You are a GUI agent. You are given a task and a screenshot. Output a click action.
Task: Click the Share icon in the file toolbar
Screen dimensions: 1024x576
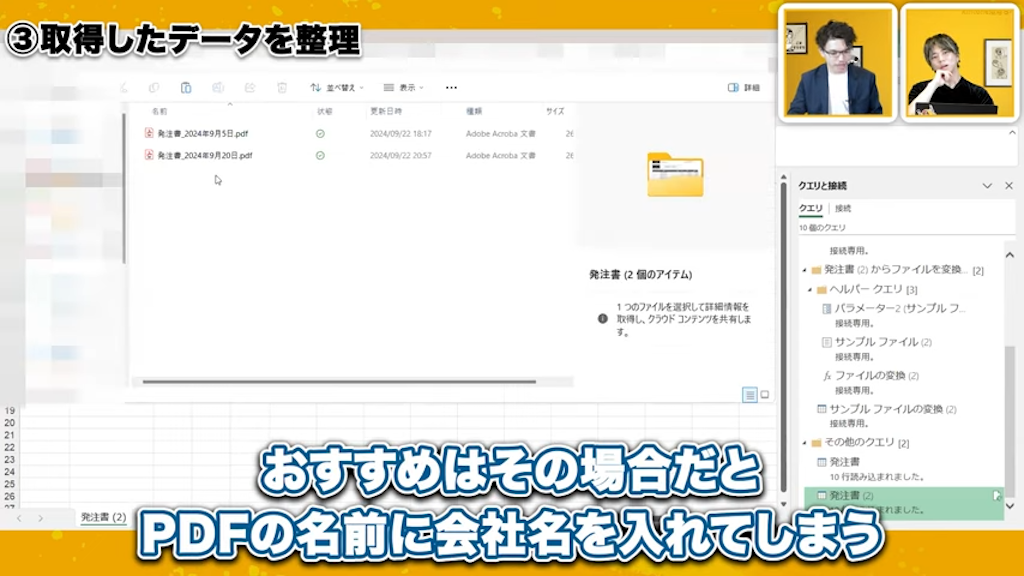[x=250, y=88]
